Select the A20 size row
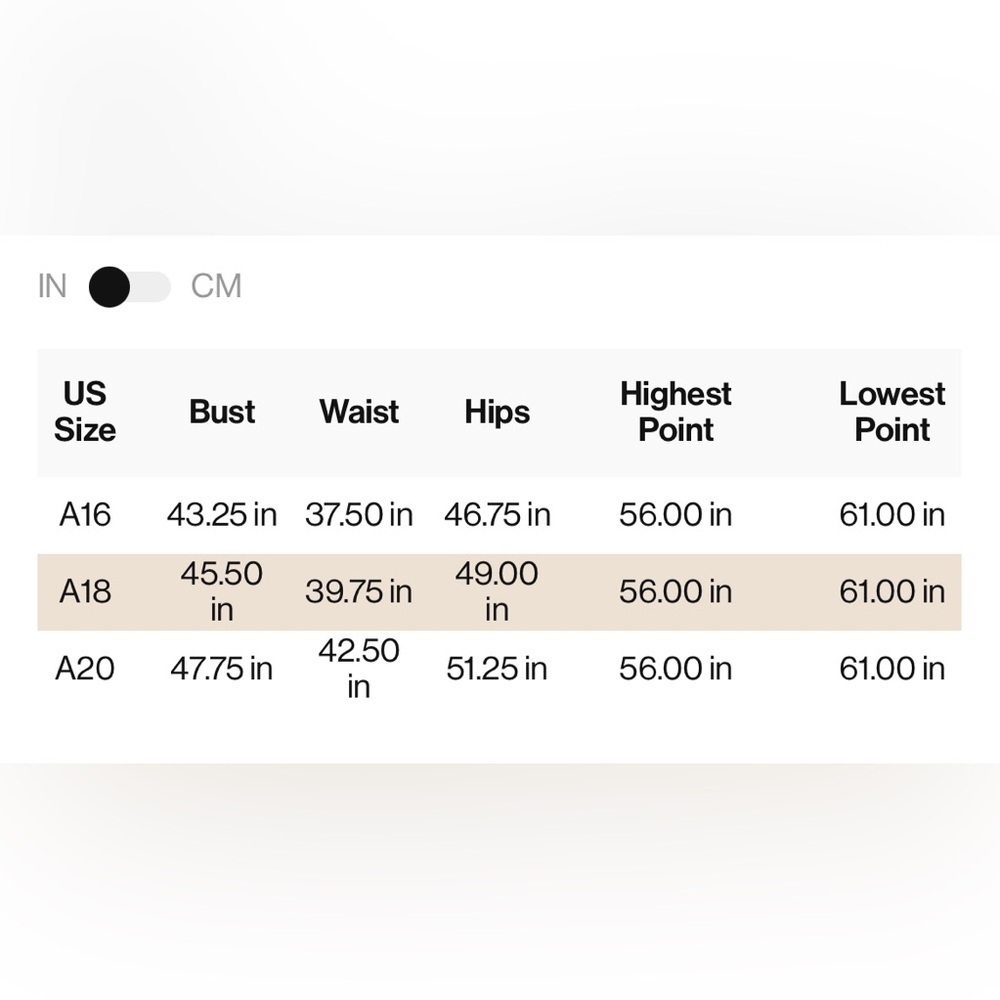Screen dimensions: 1000x1000 499,668
